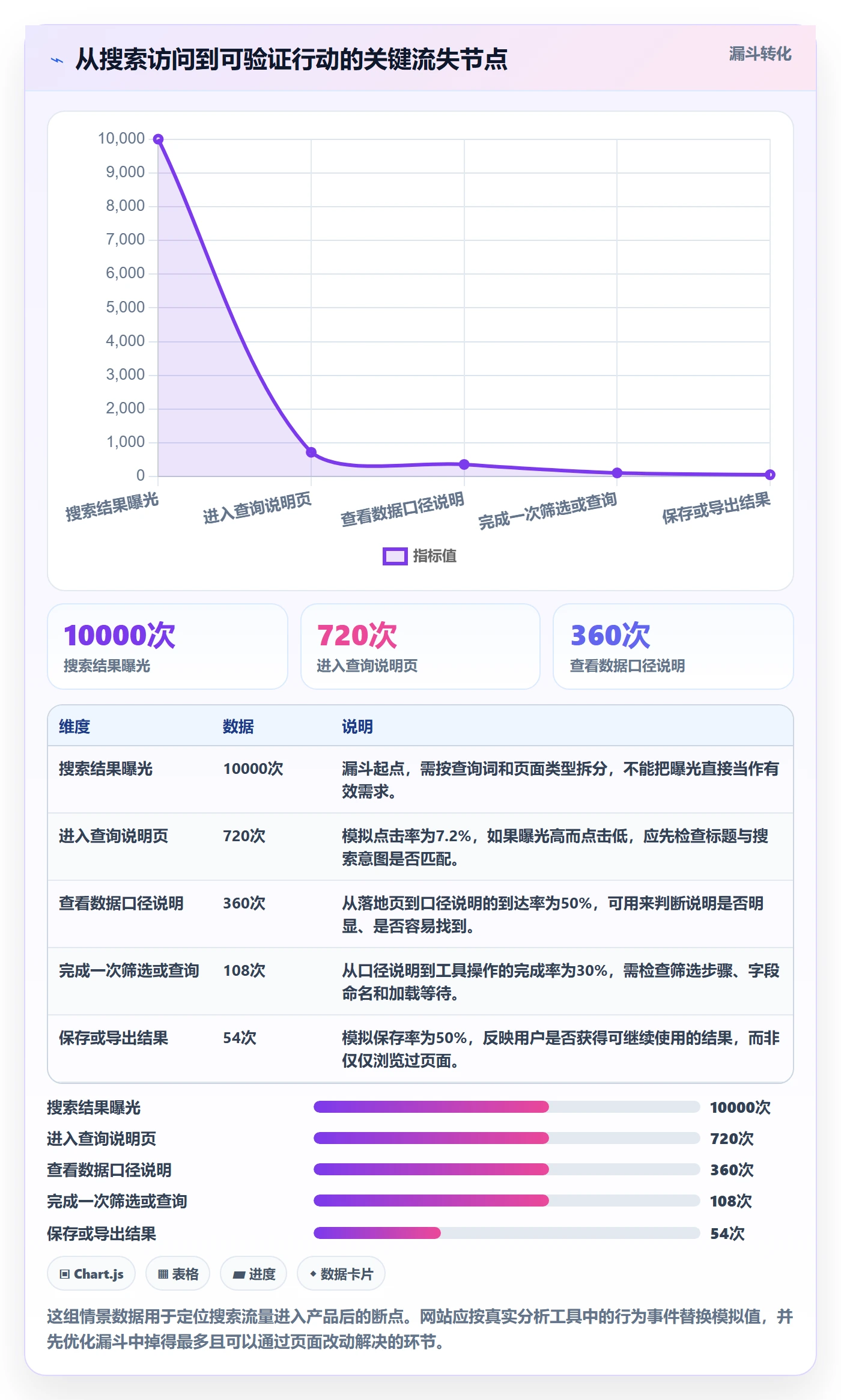This screenshot has width=841, height=1400.
Task: Click the 维度 column header
Action: (x=74, y=726)
